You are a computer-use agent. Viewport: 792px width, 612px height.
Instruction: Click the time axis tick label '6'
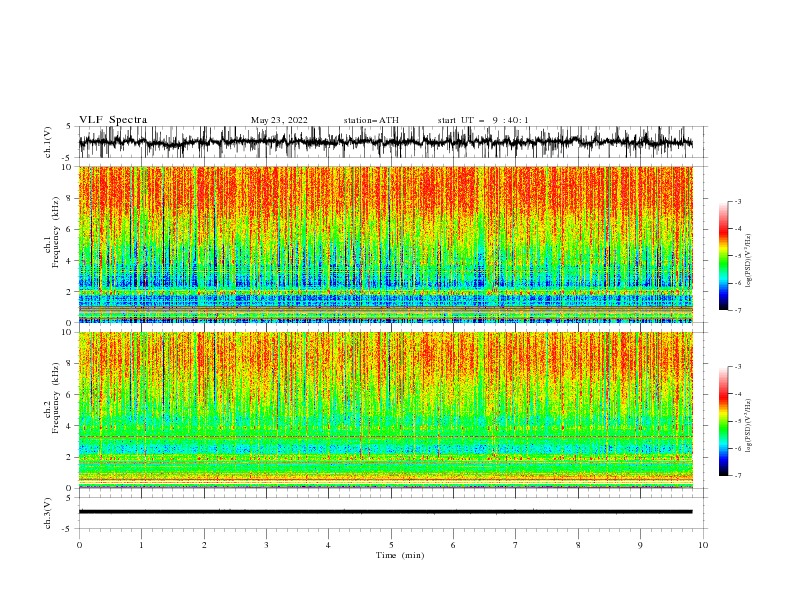click(x=454, y=545)
